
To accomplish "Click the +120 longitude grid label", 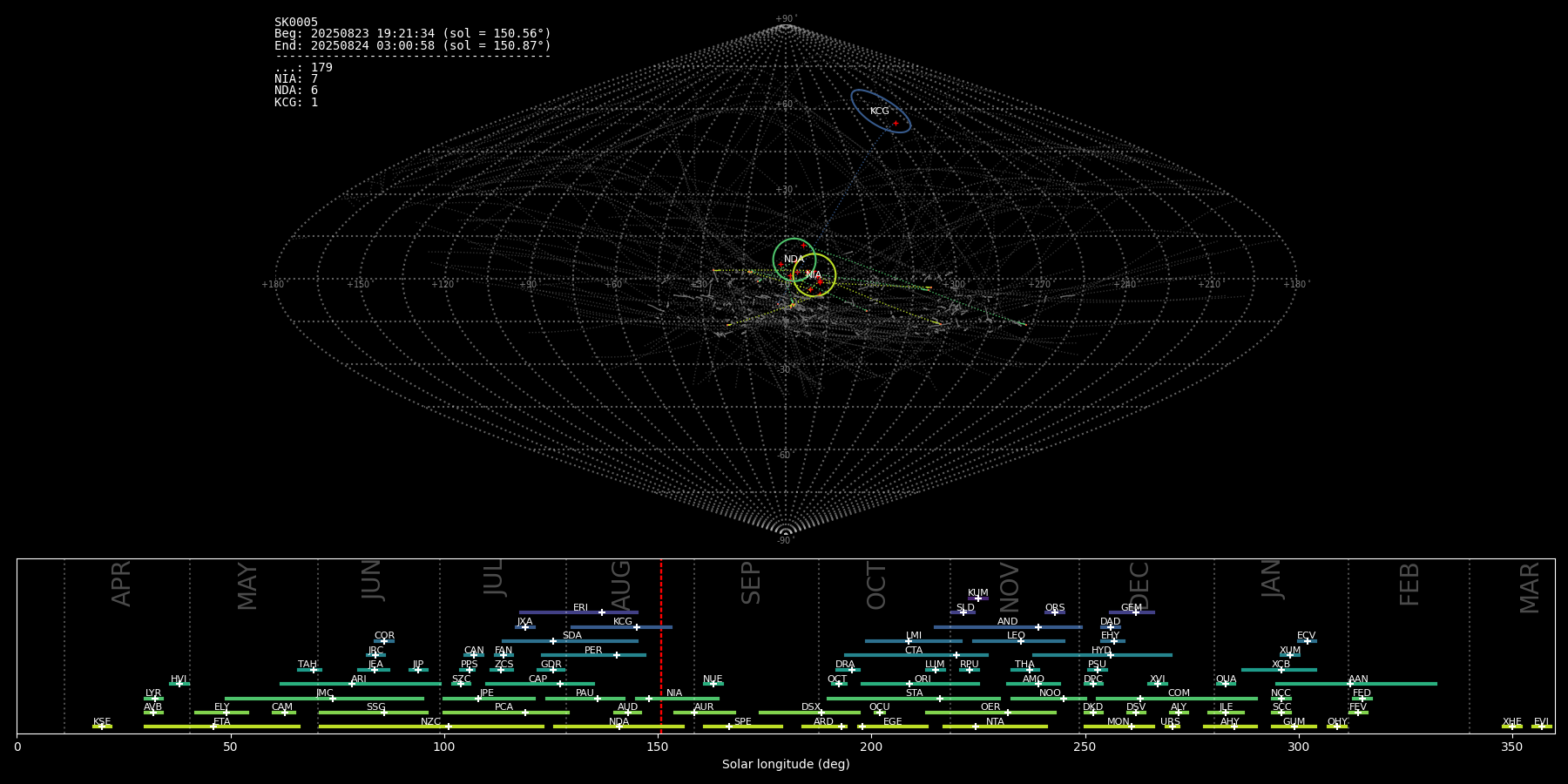I will (443, 284).
